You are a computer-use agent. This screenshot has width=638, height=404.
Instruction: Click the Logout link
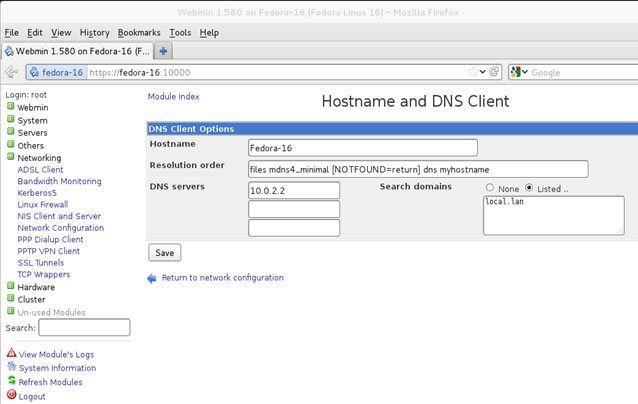pos(32,397)
